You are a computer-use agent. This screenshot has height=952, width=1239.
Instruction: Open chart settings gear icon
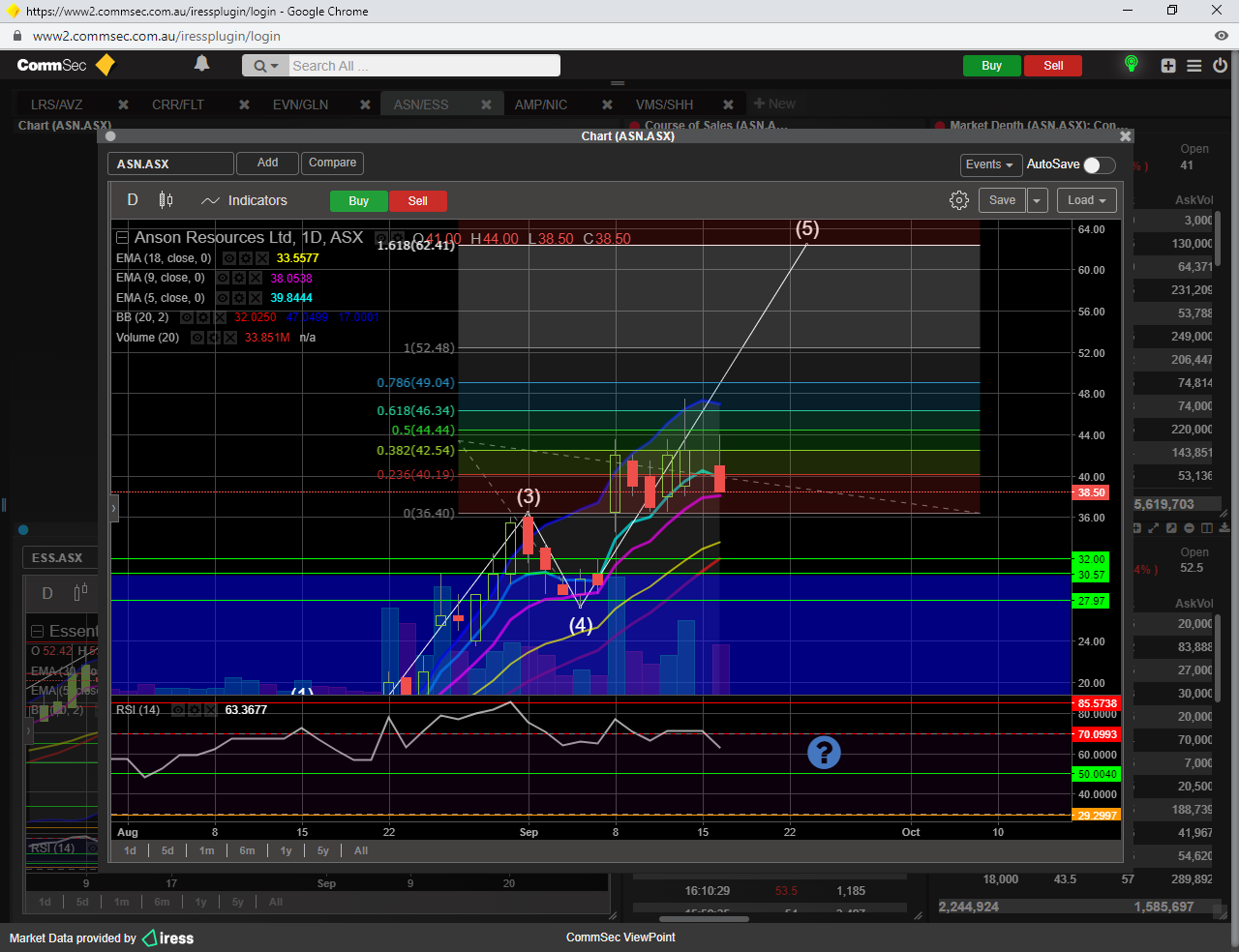(x=959, y=200)
